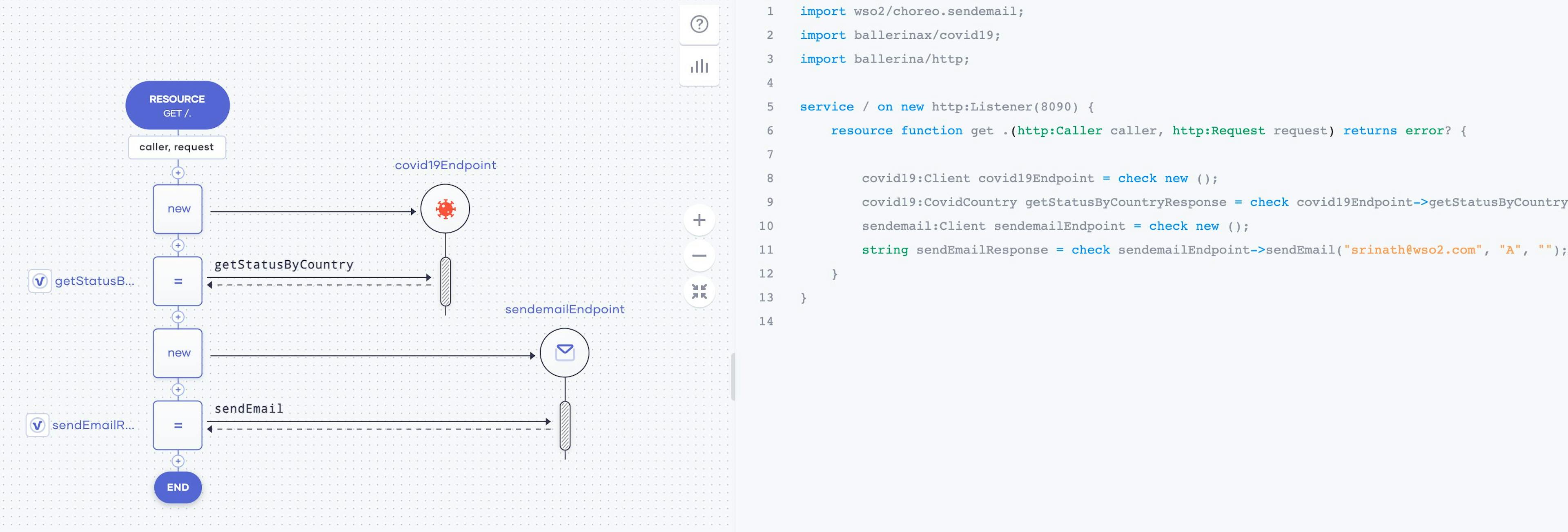The height and width of the screenshot is (532, 1568).
Task: Click the covid19Endpoint virus icon
Action: tap(445, 208)
